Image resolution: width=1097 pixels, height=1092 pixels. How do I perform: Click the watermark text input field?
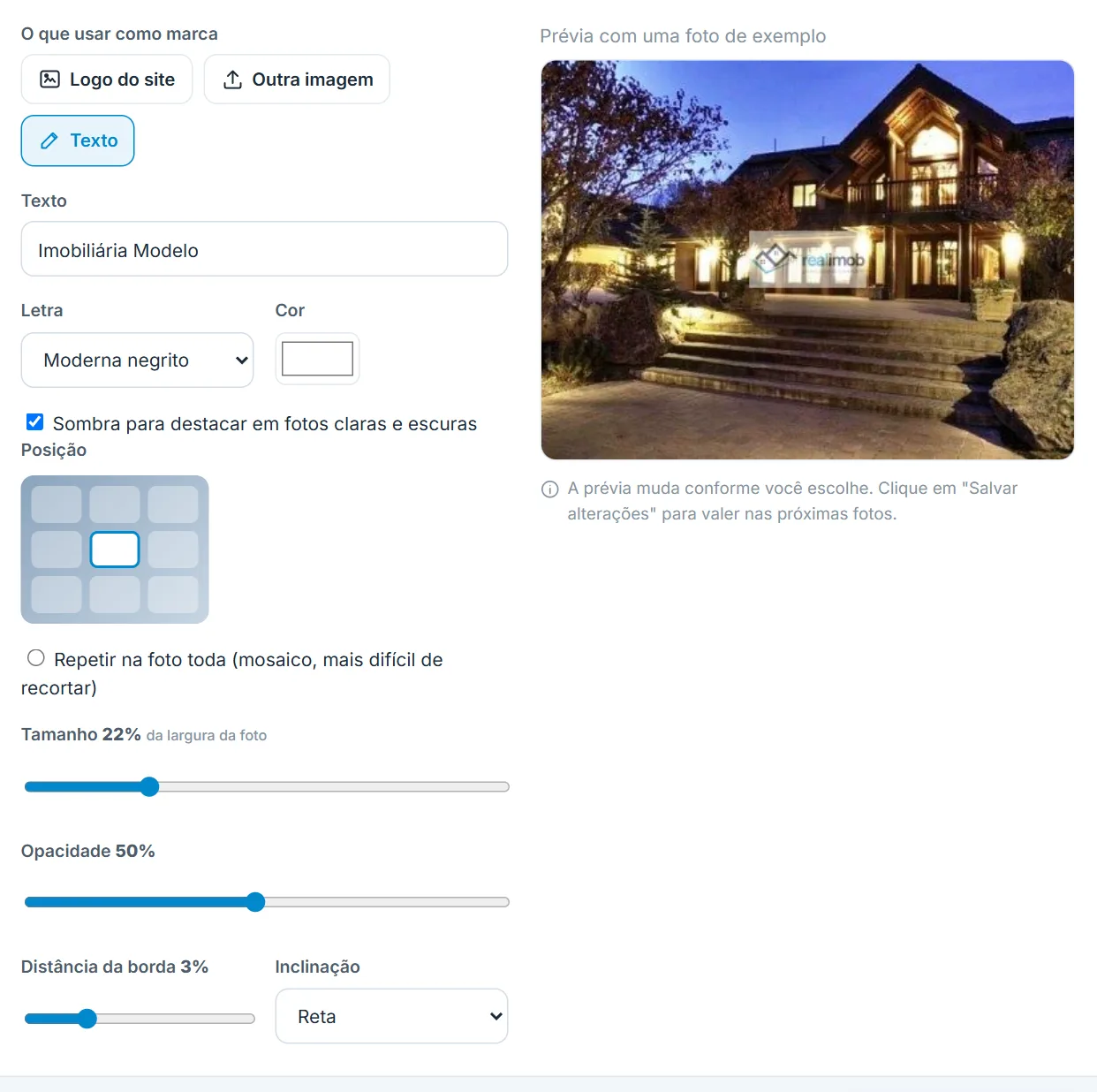[x=264, y=249]
